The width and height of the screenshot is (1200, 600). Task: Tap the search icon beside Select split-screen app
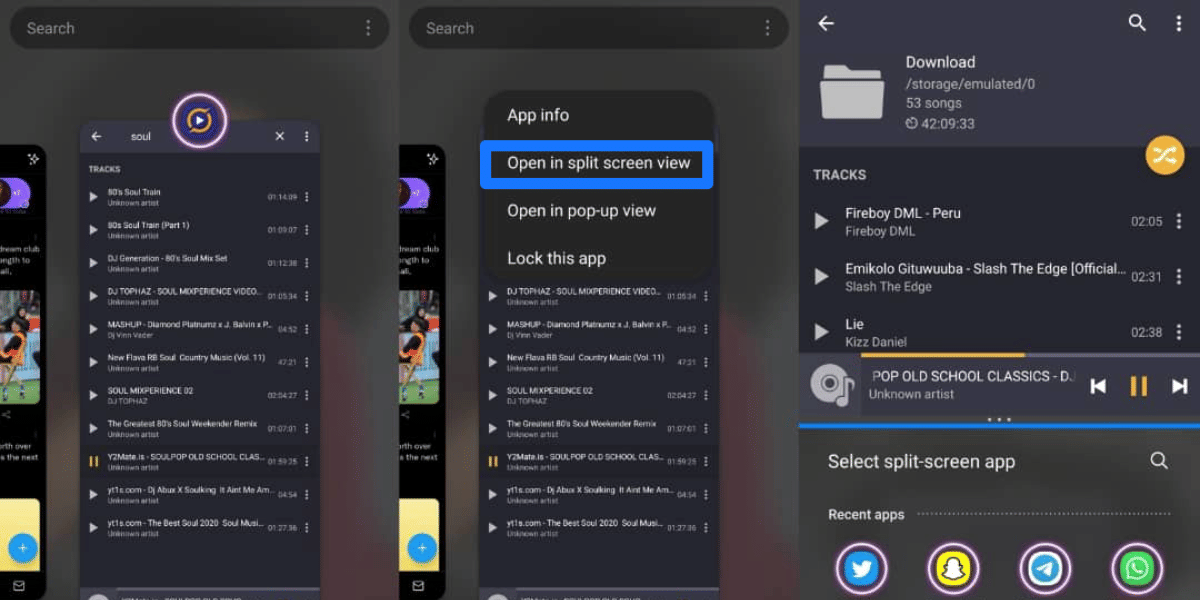[x=1158, y=461]
